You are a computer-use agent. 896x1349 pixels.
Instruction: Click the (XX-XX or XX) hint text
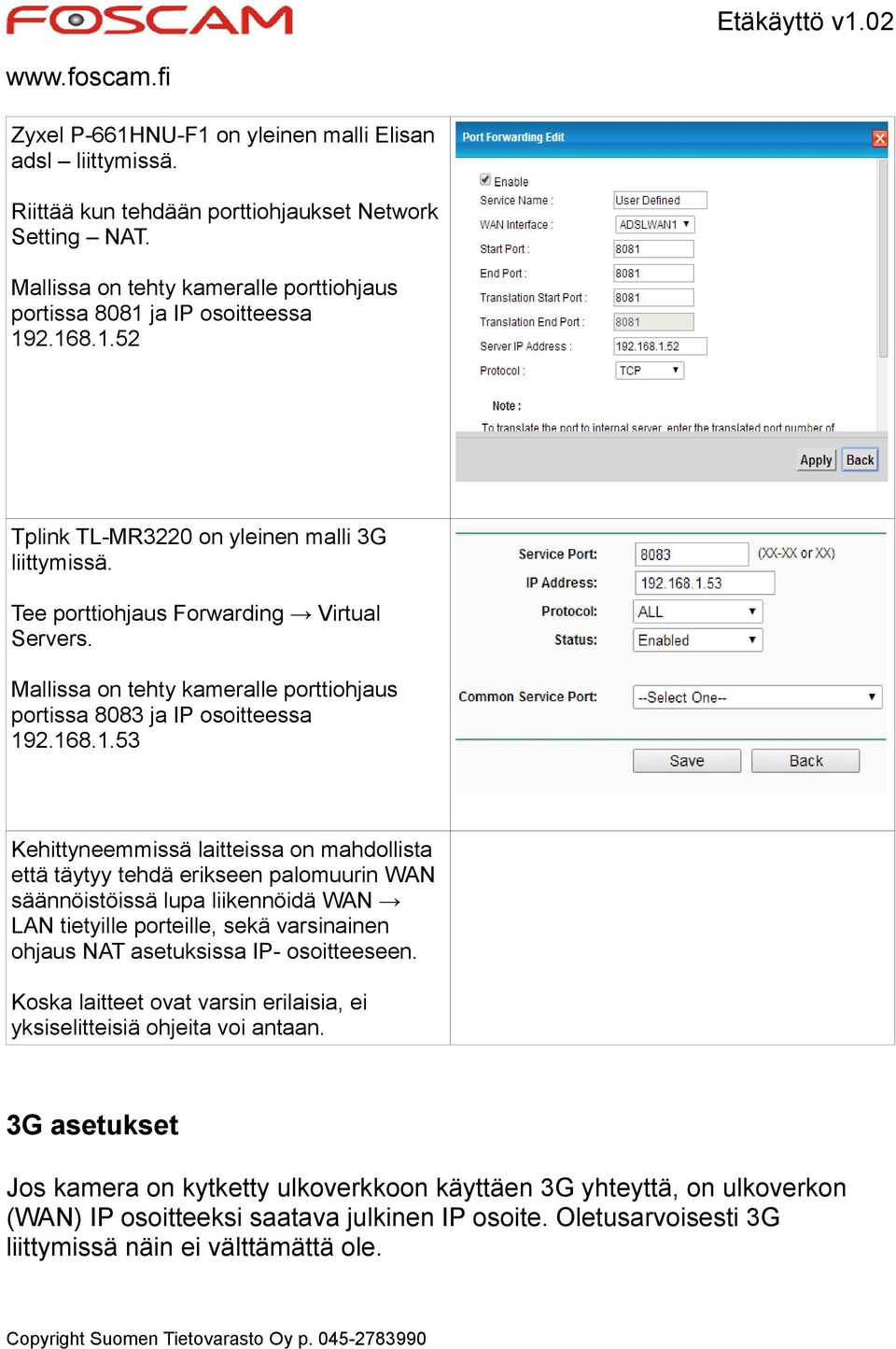(x=796, y=553)
